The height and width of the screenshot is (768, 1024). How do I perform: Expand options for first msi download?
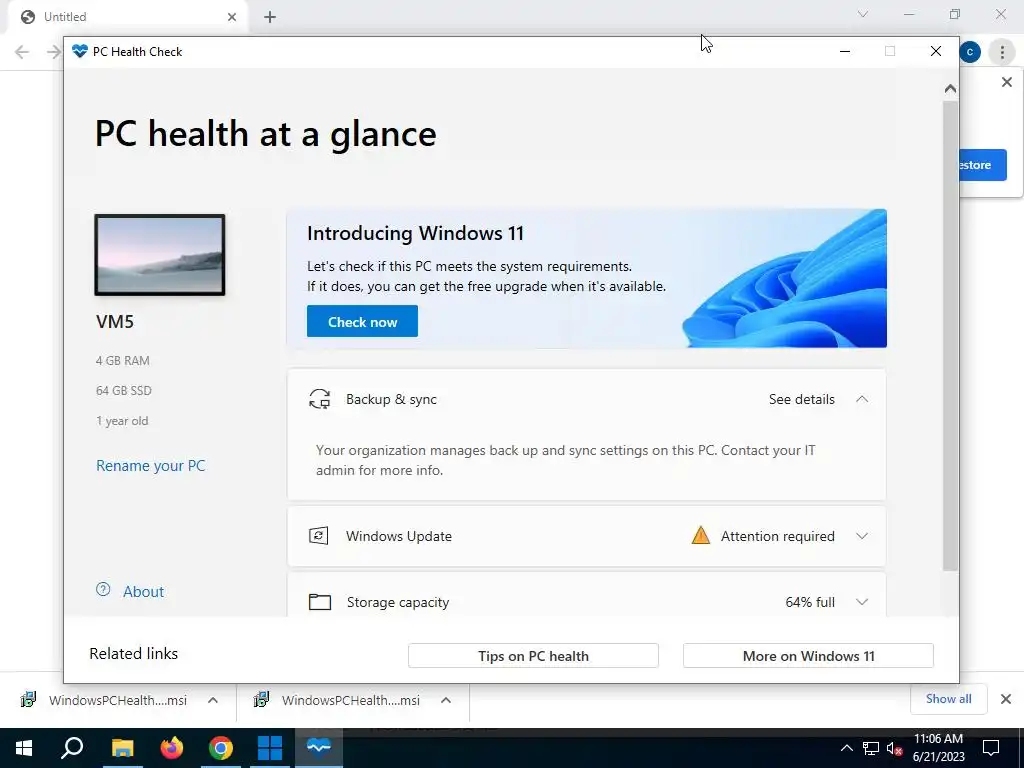click(213, 700)
